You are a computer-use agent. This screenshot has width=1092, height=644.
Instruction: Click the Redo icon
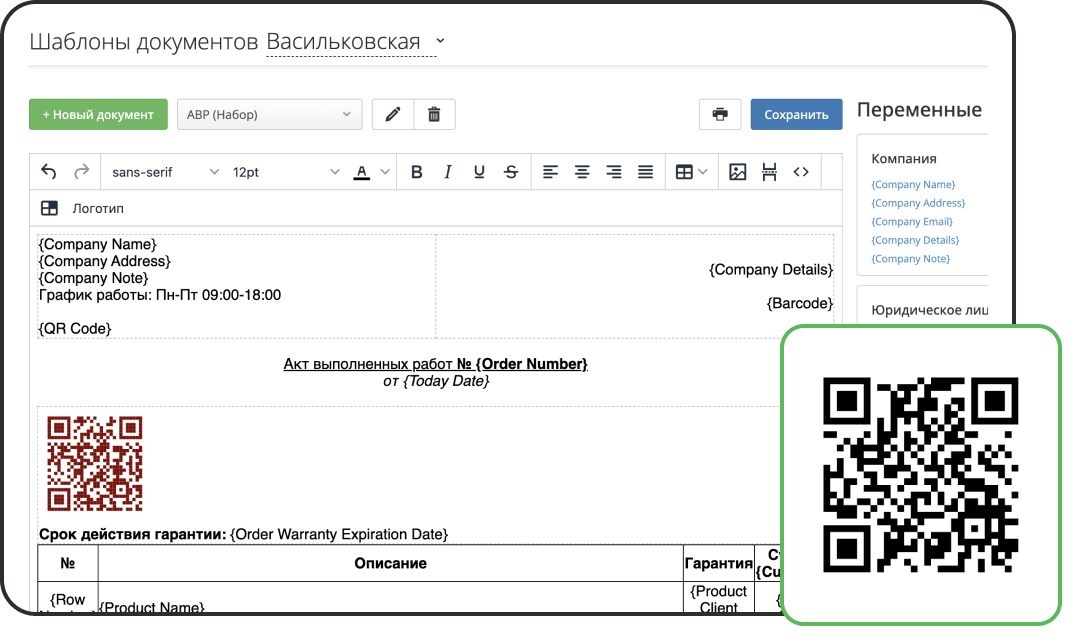(80, 171)
